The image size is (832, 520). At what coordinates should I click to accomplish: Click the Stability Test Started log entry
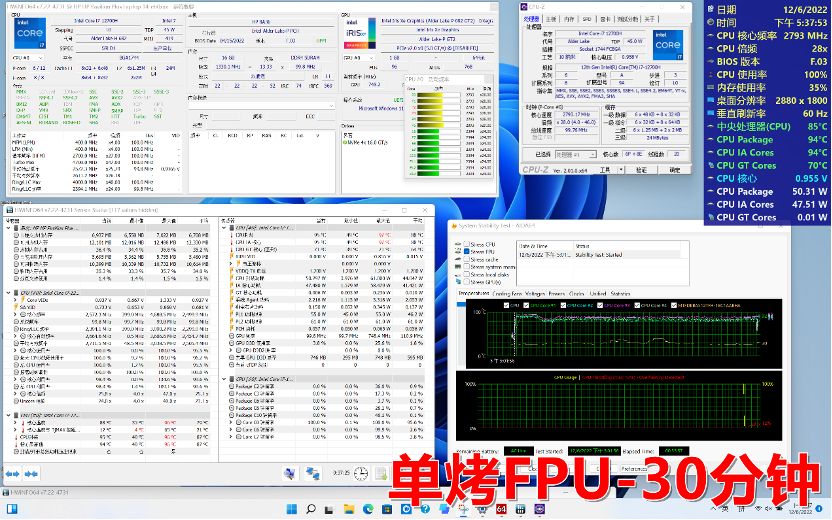(599, 255)
